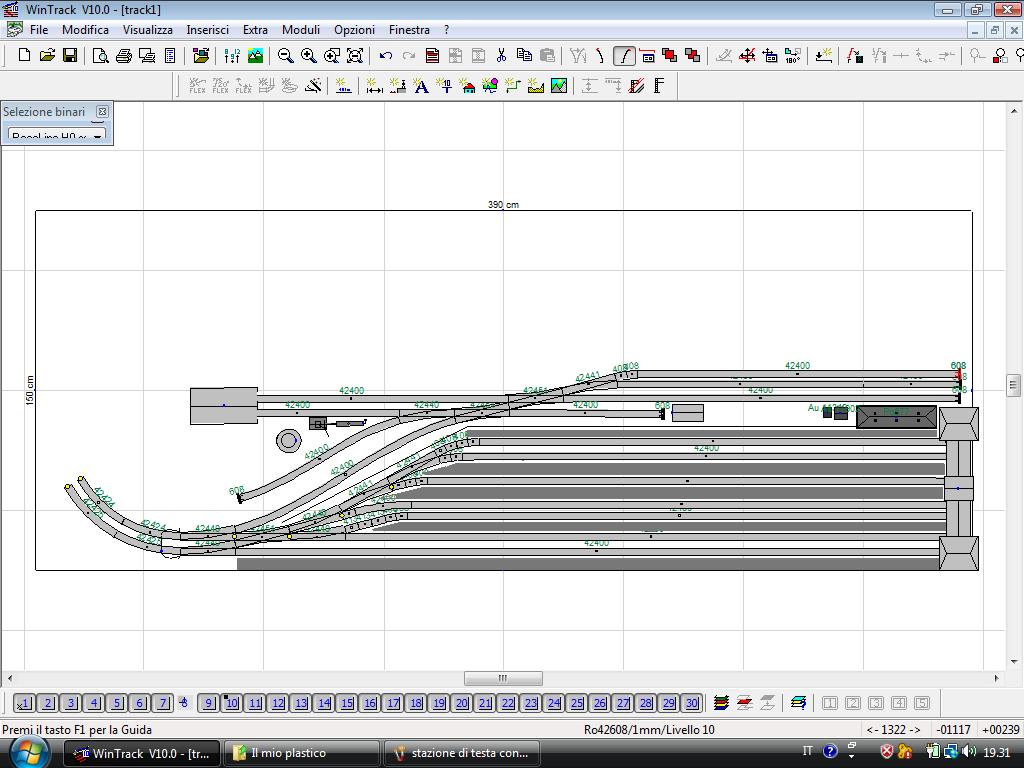This screenshot has height=768, width=1024.
Task: Toggle layer 20 button
Action: click(462, 703)
